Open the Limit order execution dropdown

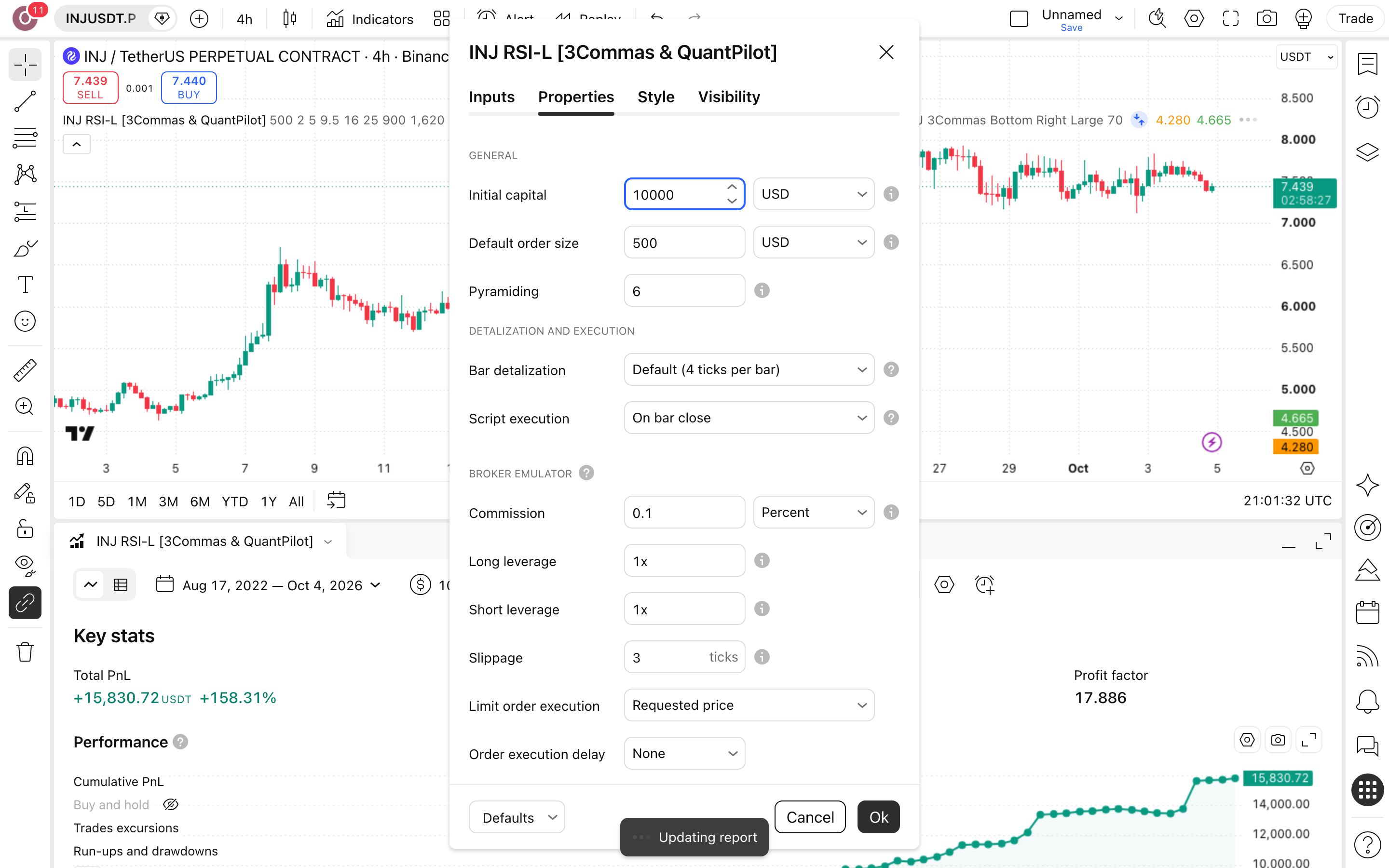click(x=749, y=705)
